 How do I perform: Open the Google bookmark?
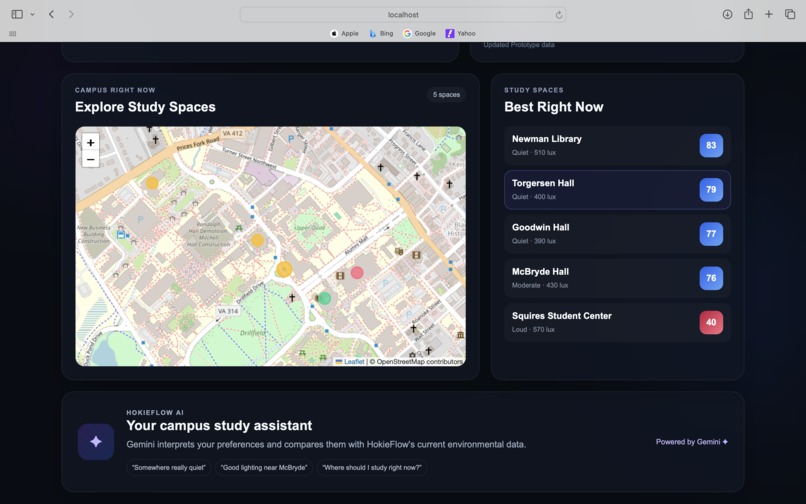pos(419,33)
